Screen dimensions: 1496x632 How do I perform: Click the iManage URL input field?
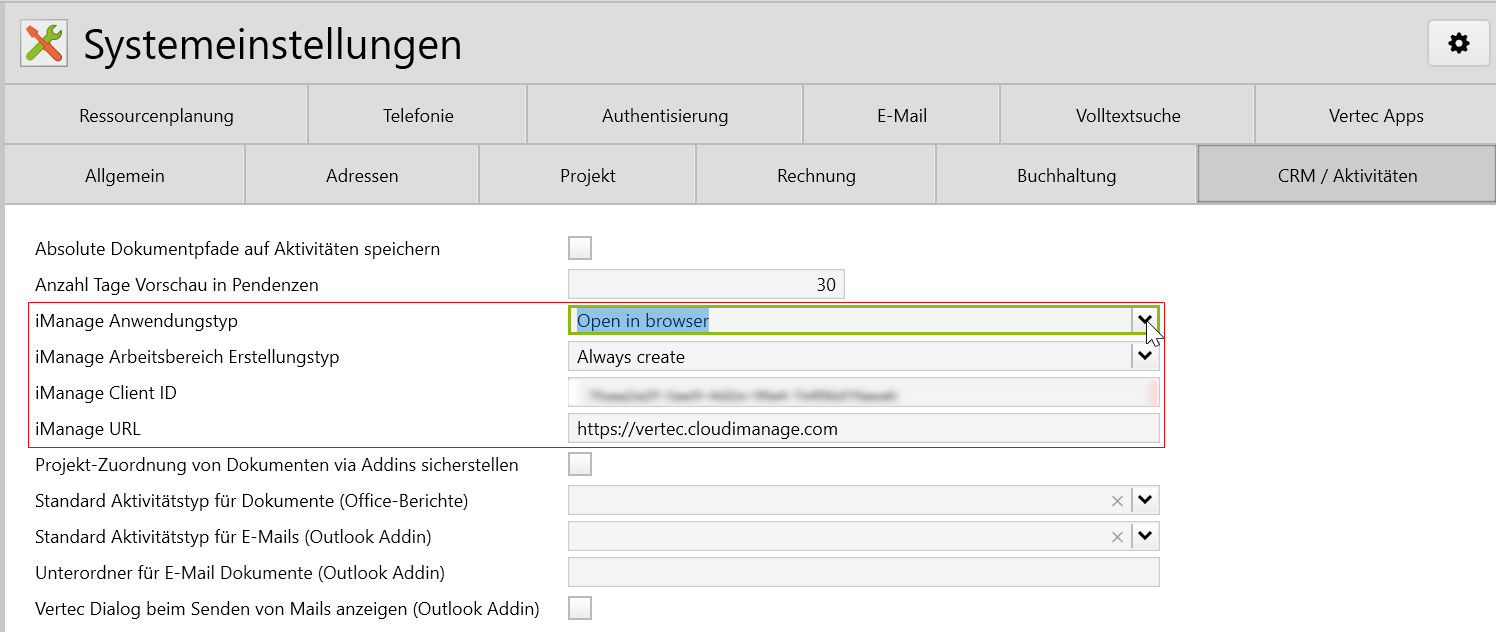coord(863,429)
